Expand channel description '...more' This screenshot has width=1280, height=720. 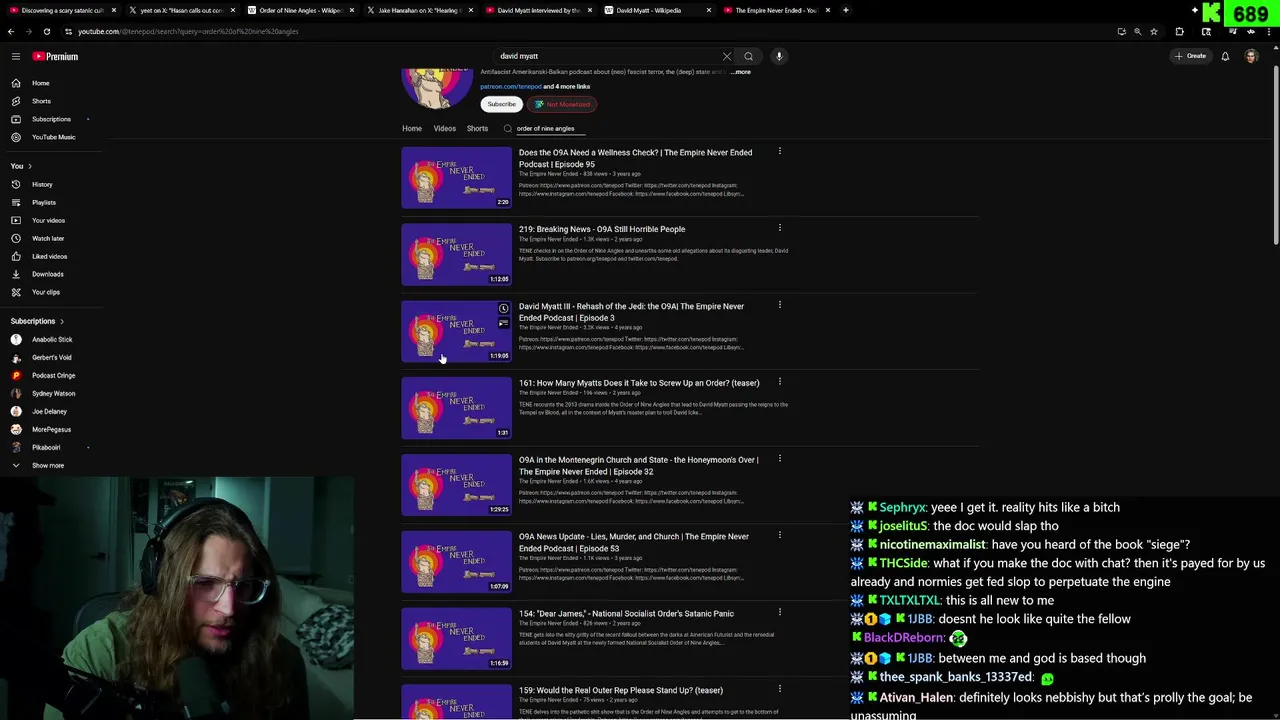pyautogui.click(x=741, y=72)
